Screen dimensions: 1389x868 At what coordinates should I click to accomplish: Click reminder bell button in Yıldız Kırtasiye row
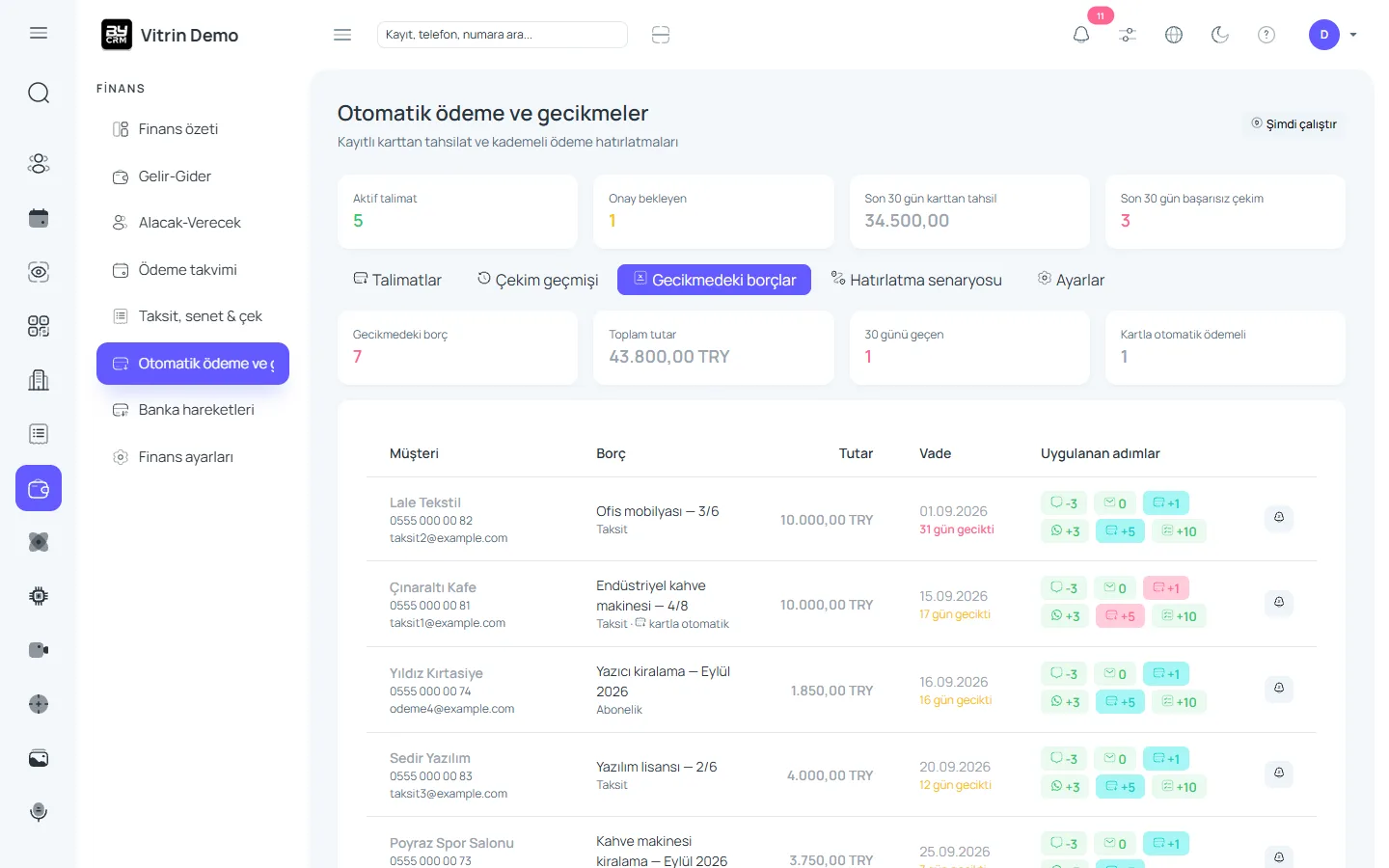(x=1279, y=689)
